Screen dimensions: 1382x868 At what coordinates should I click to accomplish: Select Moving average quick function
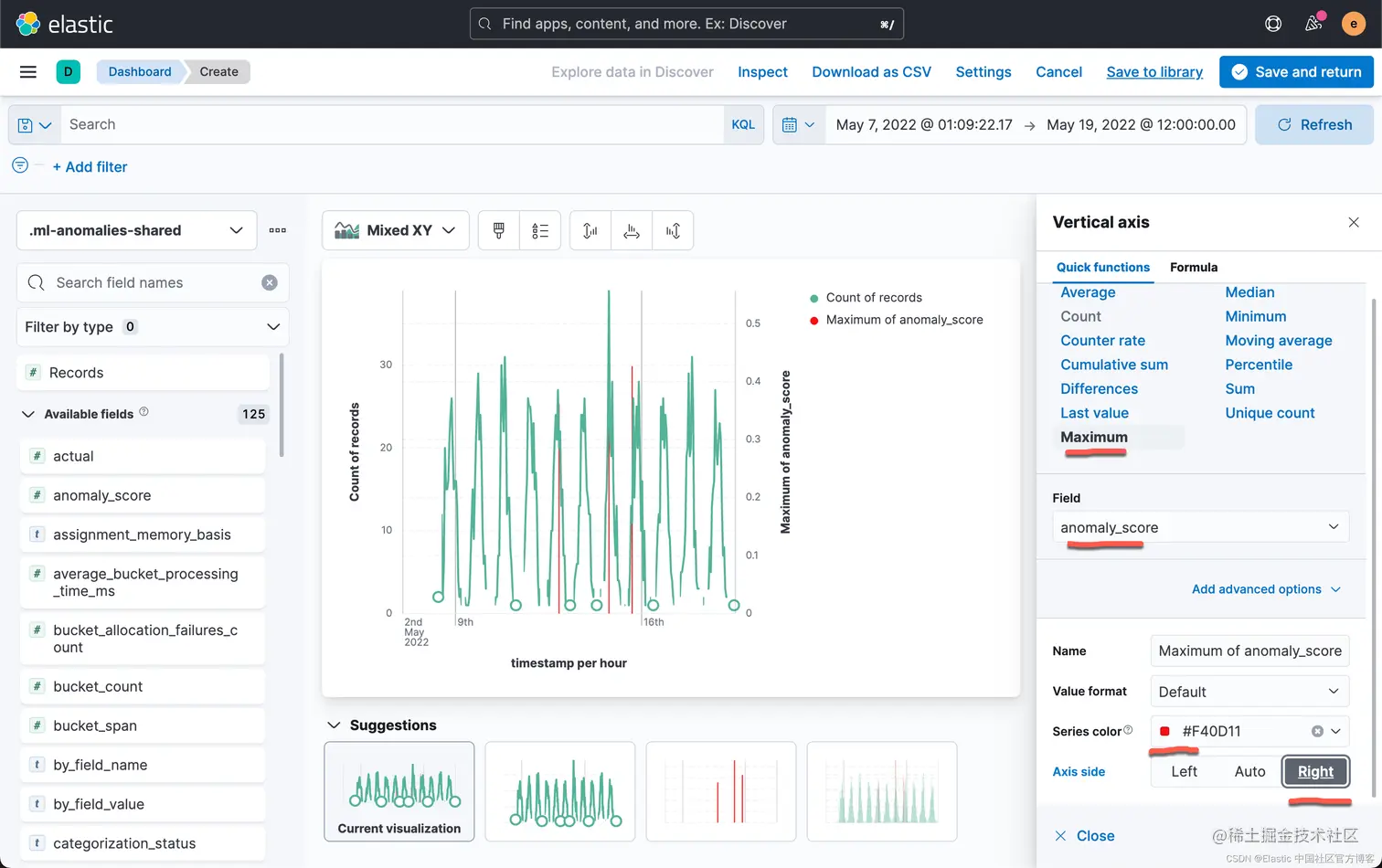[1278, 341]
